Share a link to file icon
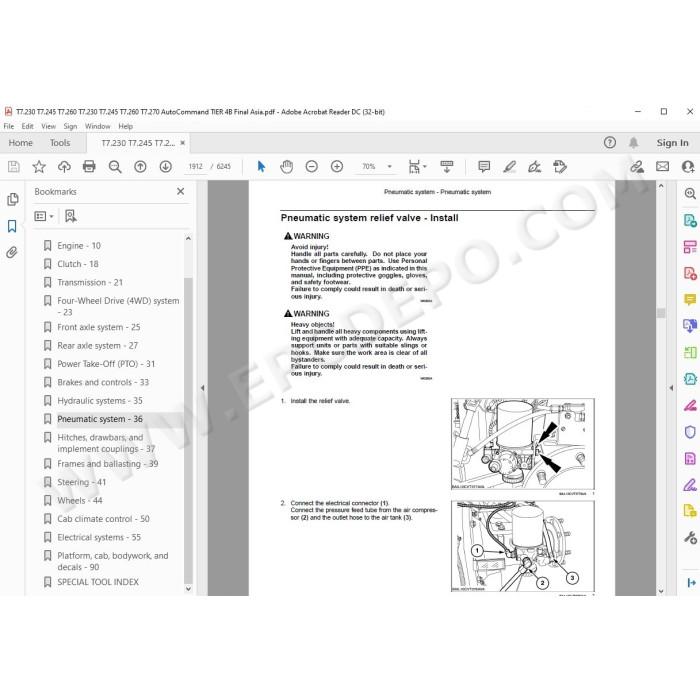Screen dimensions: 700x700 (637, 167)
